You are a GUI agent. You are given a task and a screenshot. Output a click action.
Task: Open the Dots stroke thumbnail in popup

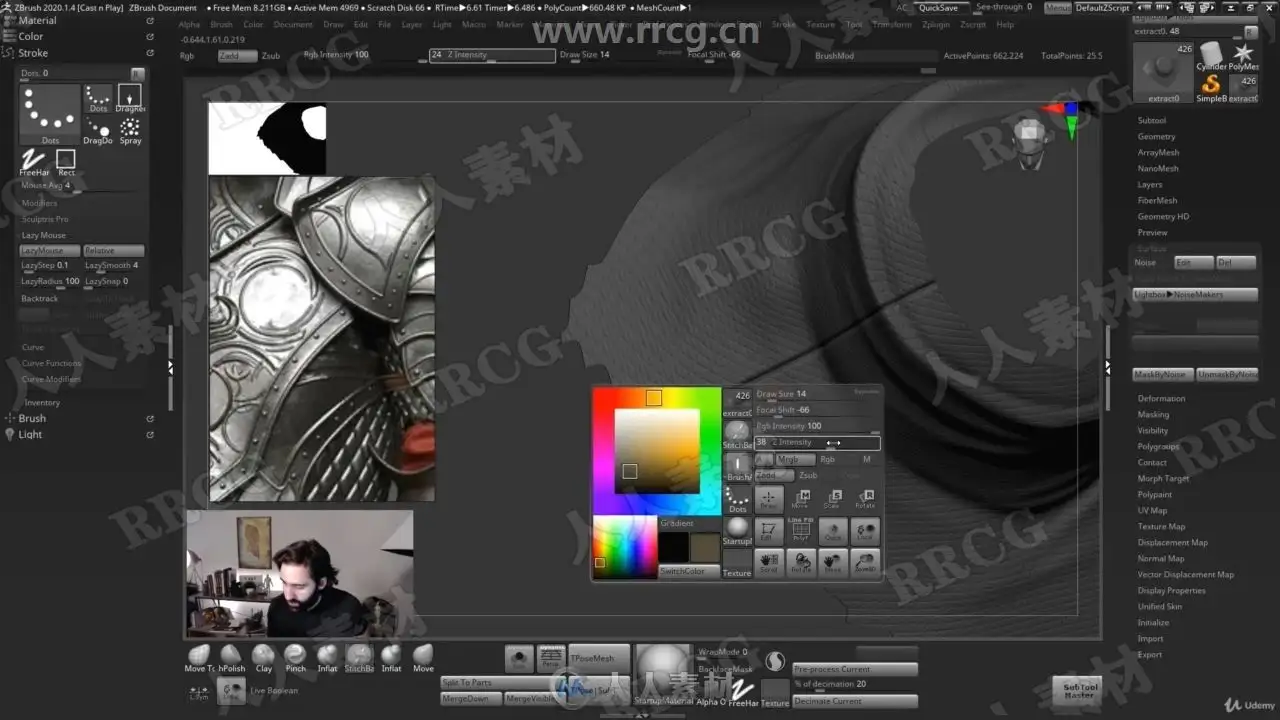point(737,498)
